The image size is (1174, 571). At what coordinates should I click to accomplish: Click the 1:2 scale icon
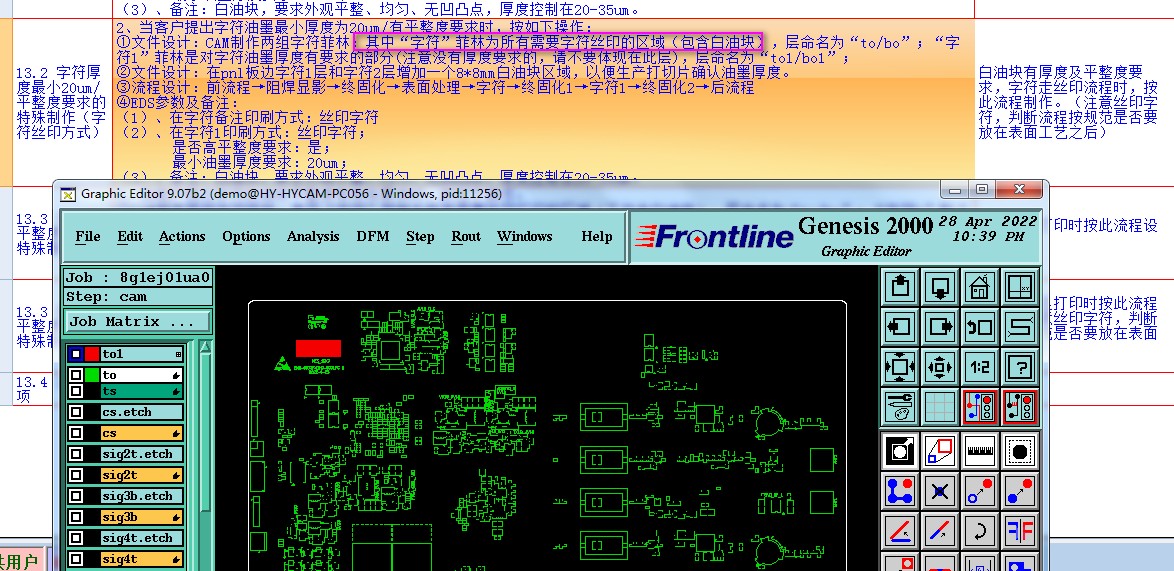[979, 367]
